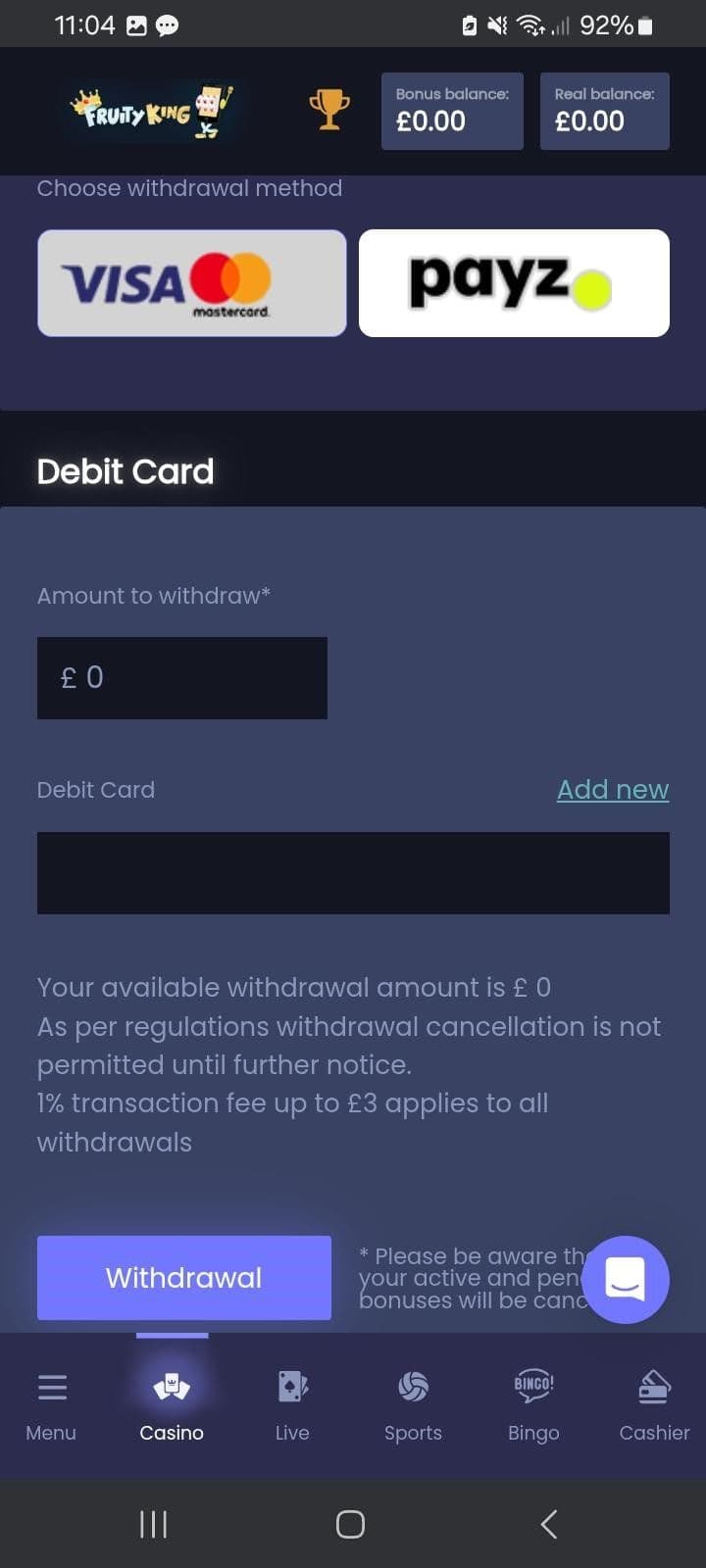Select Visa/Mastercard withdrawal method
This screenshot has height=1568, width=706.
(x=191, y=282)
